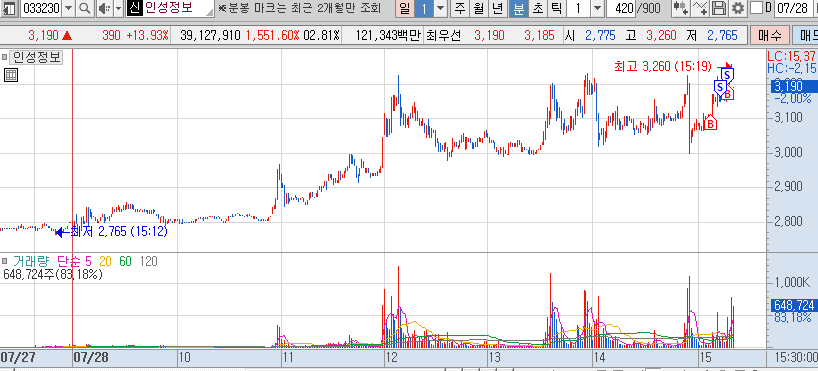Click the magnifier stock search icon
This screenshot has width=818, height=371.
pyautogui.click(x=86, y=8)
